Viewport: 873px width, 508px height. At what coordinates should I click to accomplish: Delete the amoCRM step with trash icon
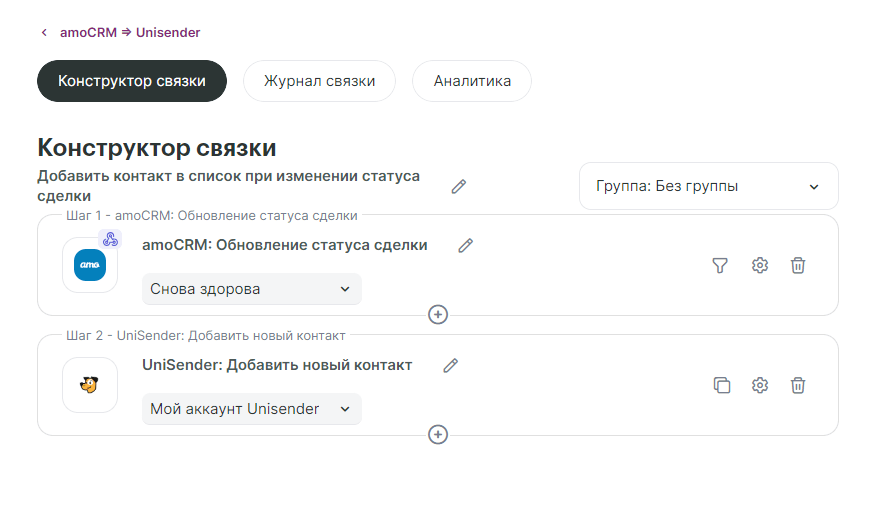(798, 265)
